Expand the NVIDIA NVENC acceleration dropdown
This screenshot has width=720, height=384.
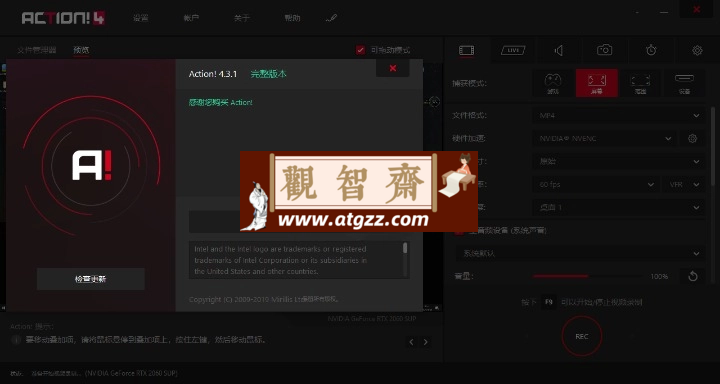[x=604, y=138]
